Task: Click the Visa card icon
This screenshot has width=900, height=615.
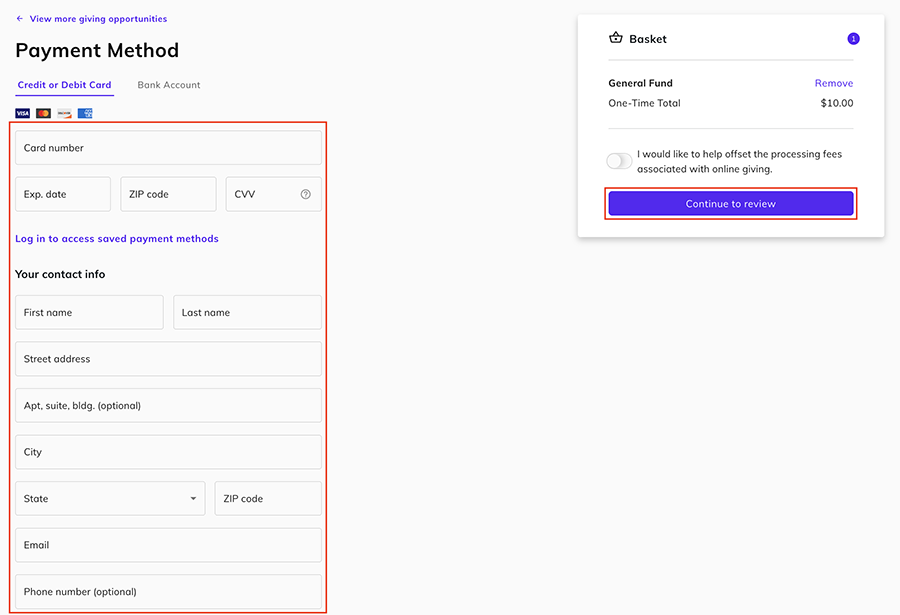Action: tap(22, 113)
